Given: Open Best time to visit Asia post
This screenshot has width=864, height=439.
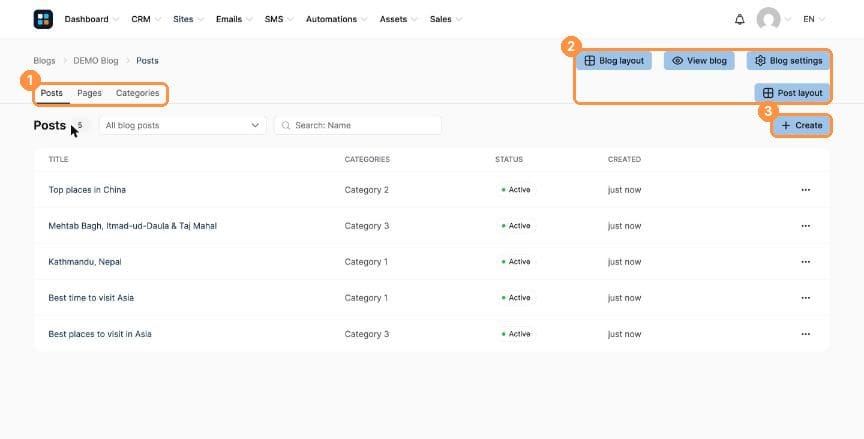Looking at the screenshot, I should pyautogui.click(x=91, y=298).
